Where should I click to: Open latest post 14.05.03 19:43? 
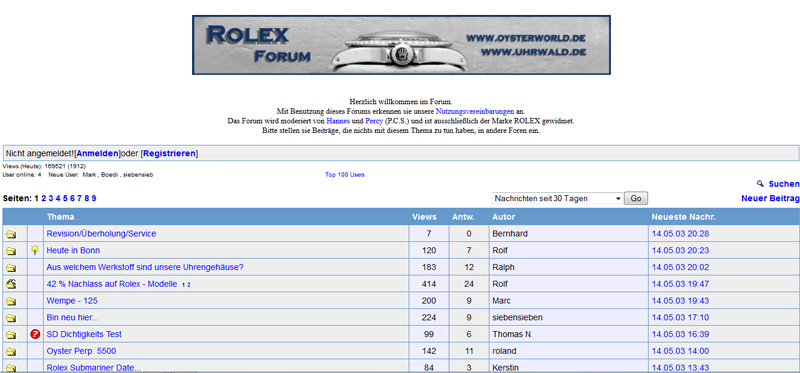tap(681, 301)
